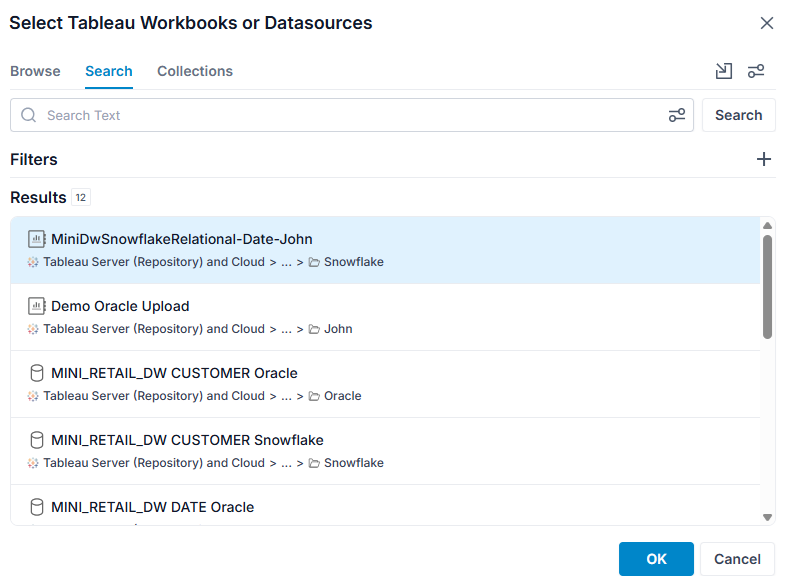Close the Select Tableau Workbooks dialog
Image resolution: width=788 pixels, height=587 pixels.
[766, 23]
